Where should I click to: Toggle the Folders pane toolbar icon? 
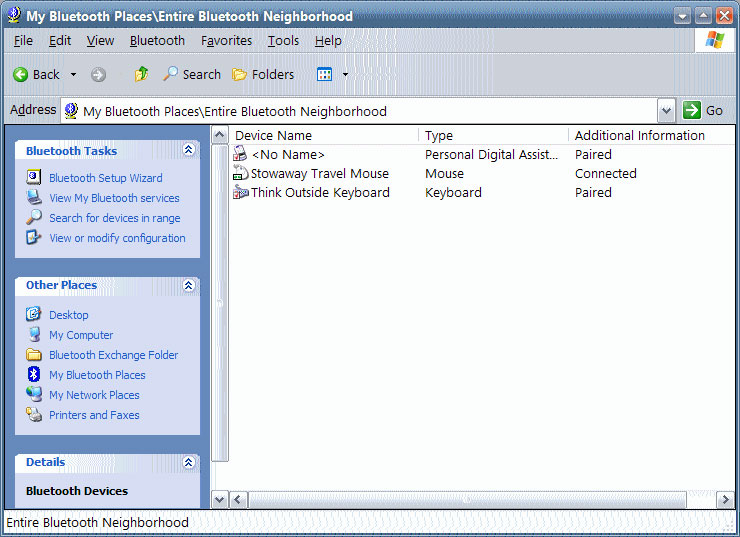(239, 74)
